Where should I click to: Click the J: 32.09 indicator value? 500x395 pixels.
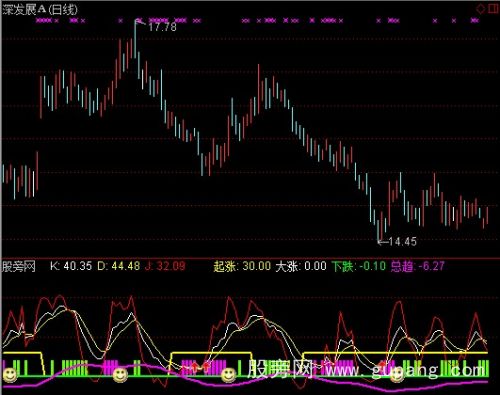(x=165, y=266)
